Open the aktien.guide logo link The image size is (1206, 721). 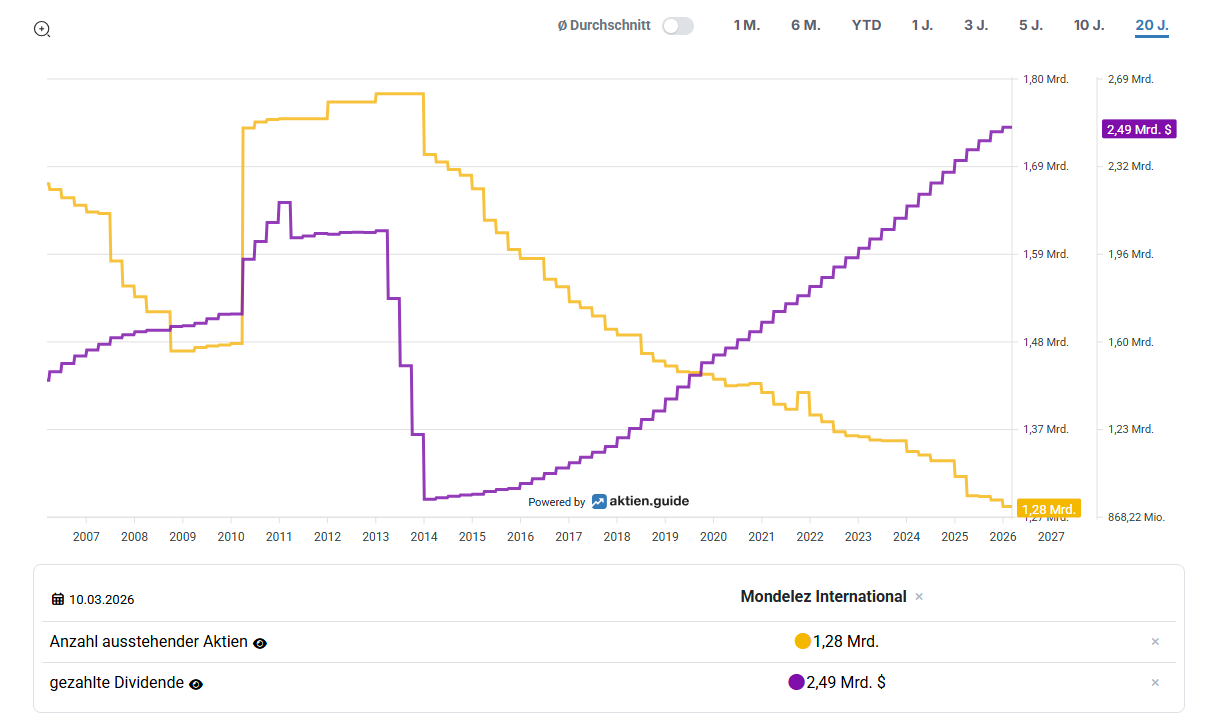[640, 501]
